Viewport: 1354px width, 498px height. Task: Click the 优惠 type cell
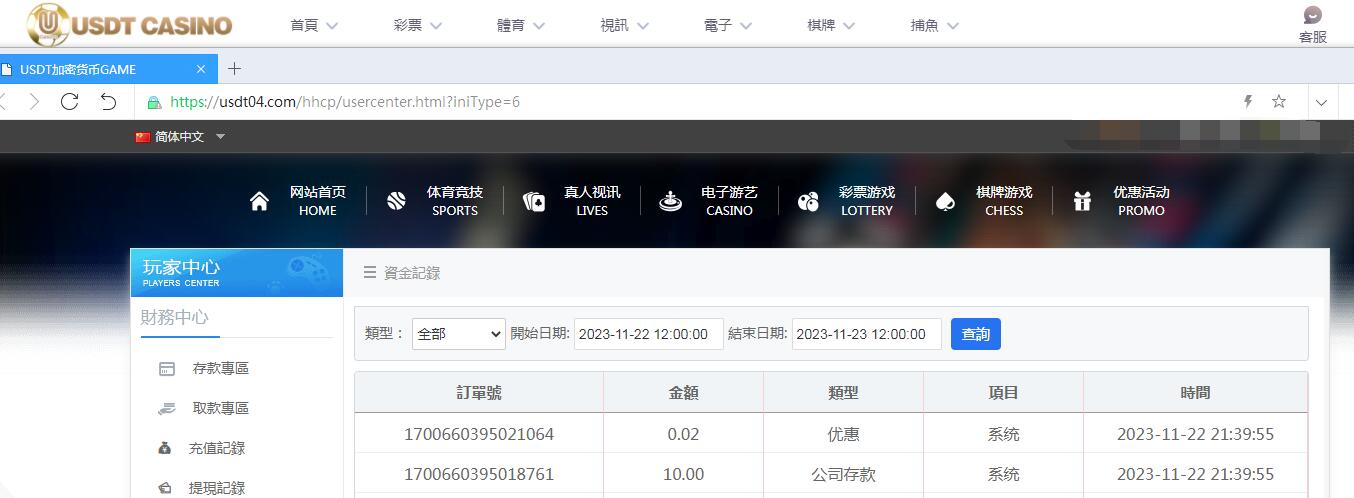(843, 434)
